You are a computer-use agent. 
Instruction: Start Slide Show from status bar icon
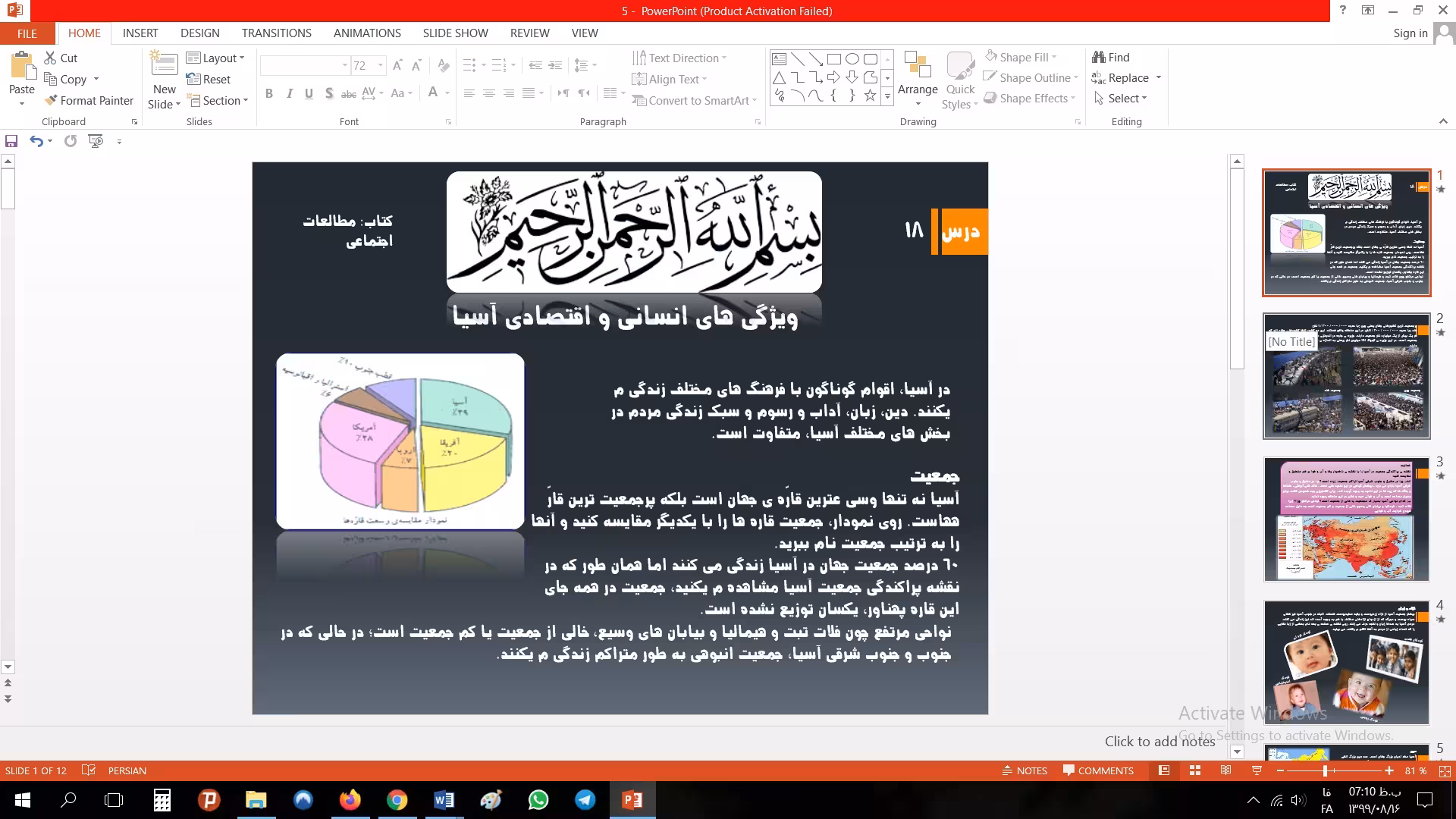click(x=1257, y=770)
